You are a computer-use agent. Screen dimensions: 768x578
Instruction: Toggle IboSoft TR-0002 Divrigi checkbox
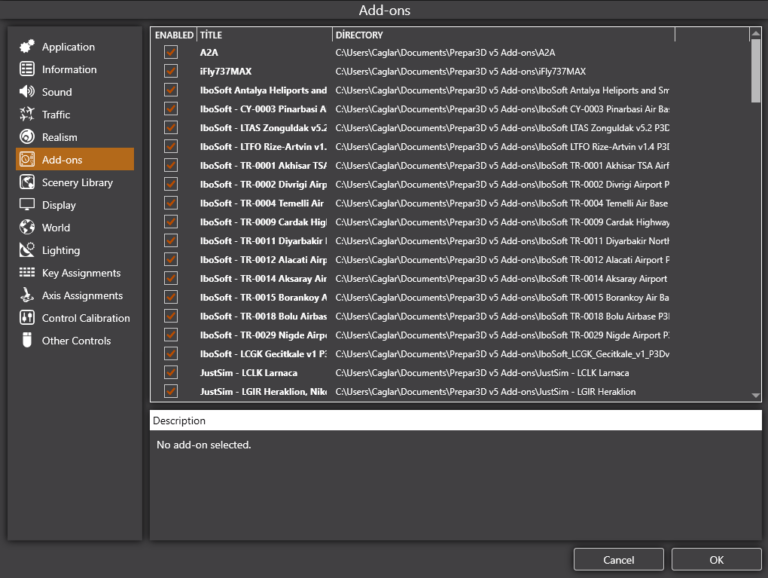click(x=170, y=184)
